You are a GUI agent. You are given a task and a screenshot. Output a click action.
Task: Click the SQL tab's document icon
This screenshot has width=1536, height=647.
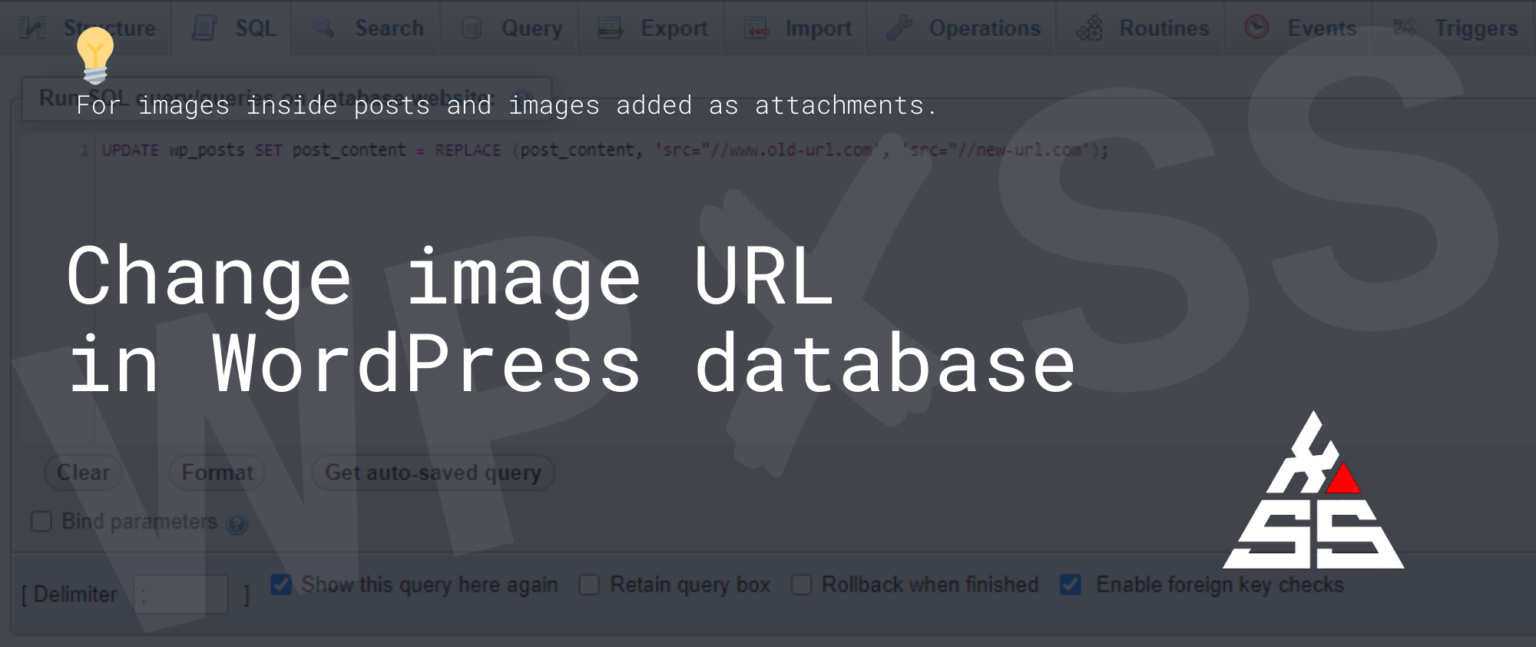[x=205, y=28]
